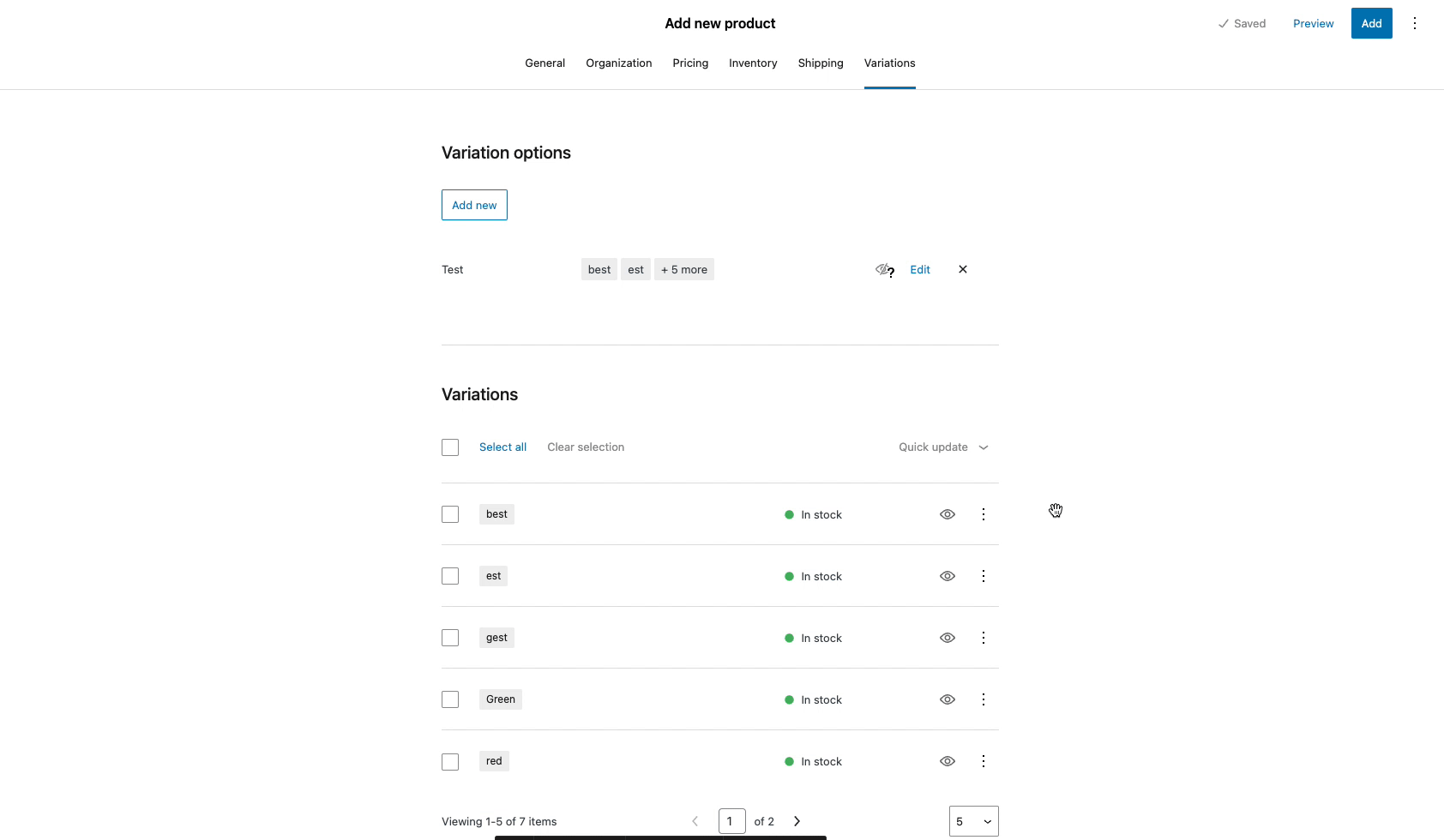Change the items-per-page dropdown from 5
Screen dimensions: 1444x840
(x=973, y=820)
